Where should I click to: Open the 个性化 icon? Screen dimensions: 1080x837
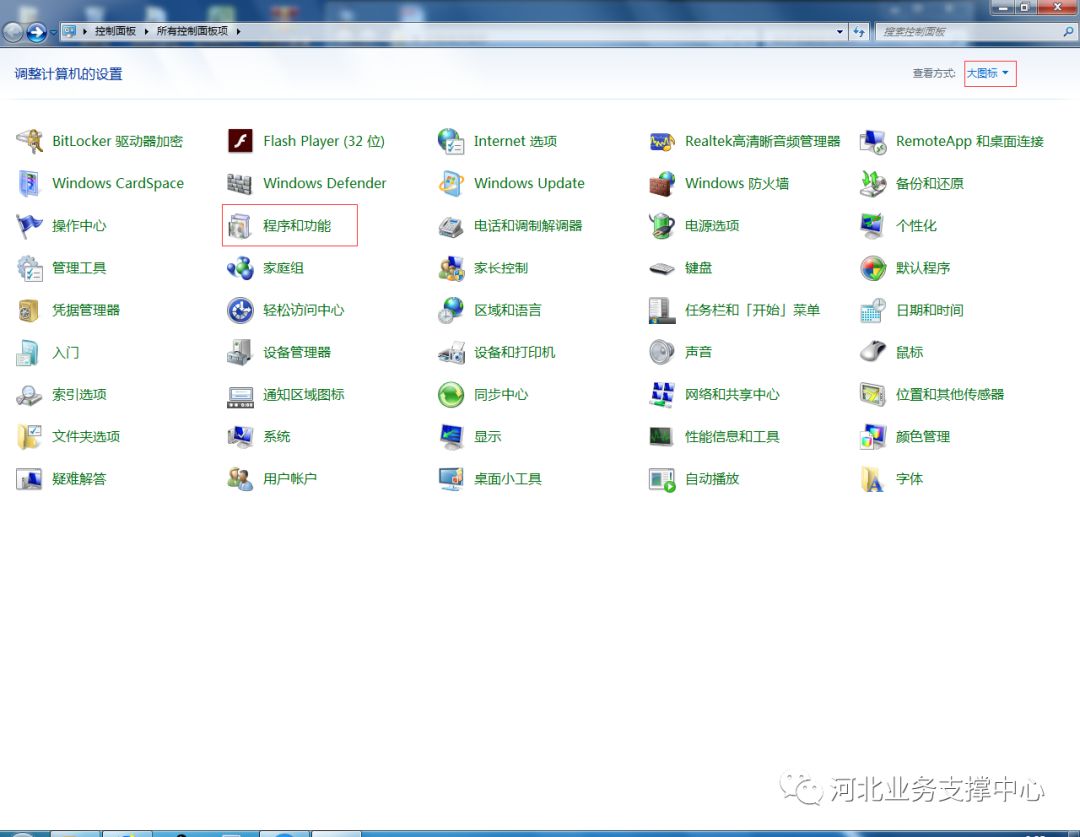tap(873, 226)
